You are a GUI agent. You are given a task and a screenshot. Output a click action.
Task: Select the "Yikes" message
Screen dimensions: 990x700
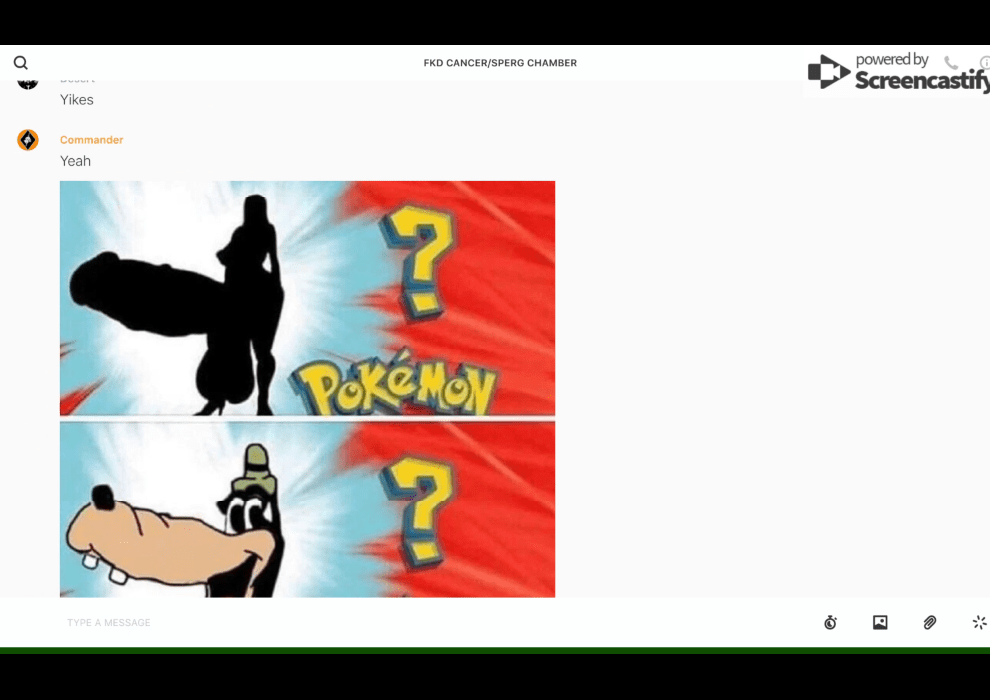click(77, 100)
